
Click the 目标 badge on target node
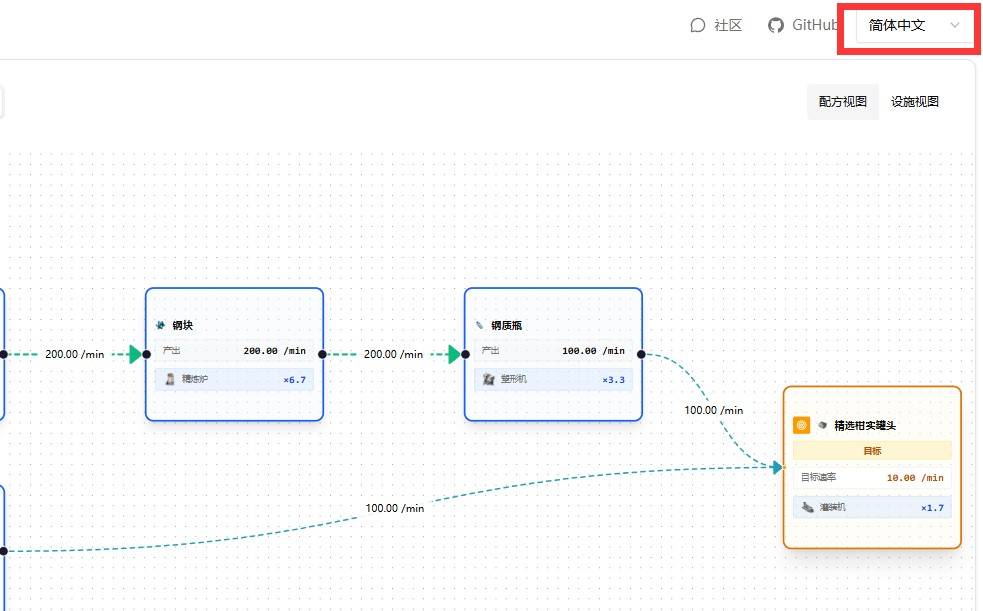coord(872,450)
